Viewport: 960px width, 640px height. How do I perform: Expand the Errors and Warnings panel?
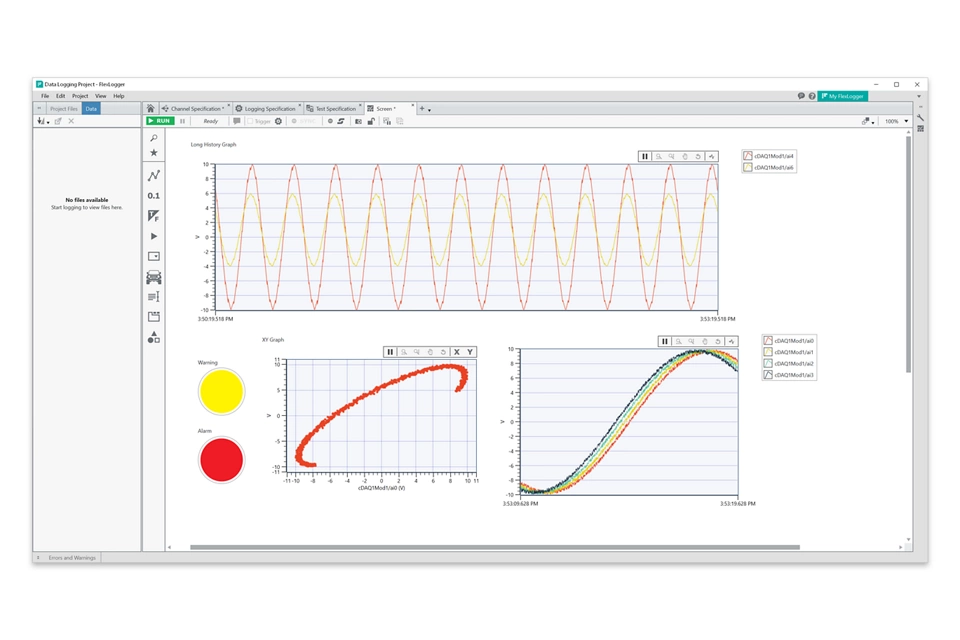(39, 558)
